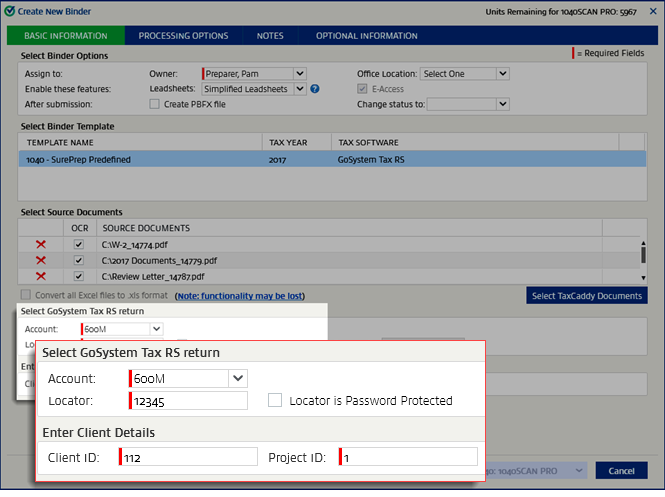This screenshot has height=497, width=665.
Task: Toggle the E-Access checkbox
Action: coord(362,89)
